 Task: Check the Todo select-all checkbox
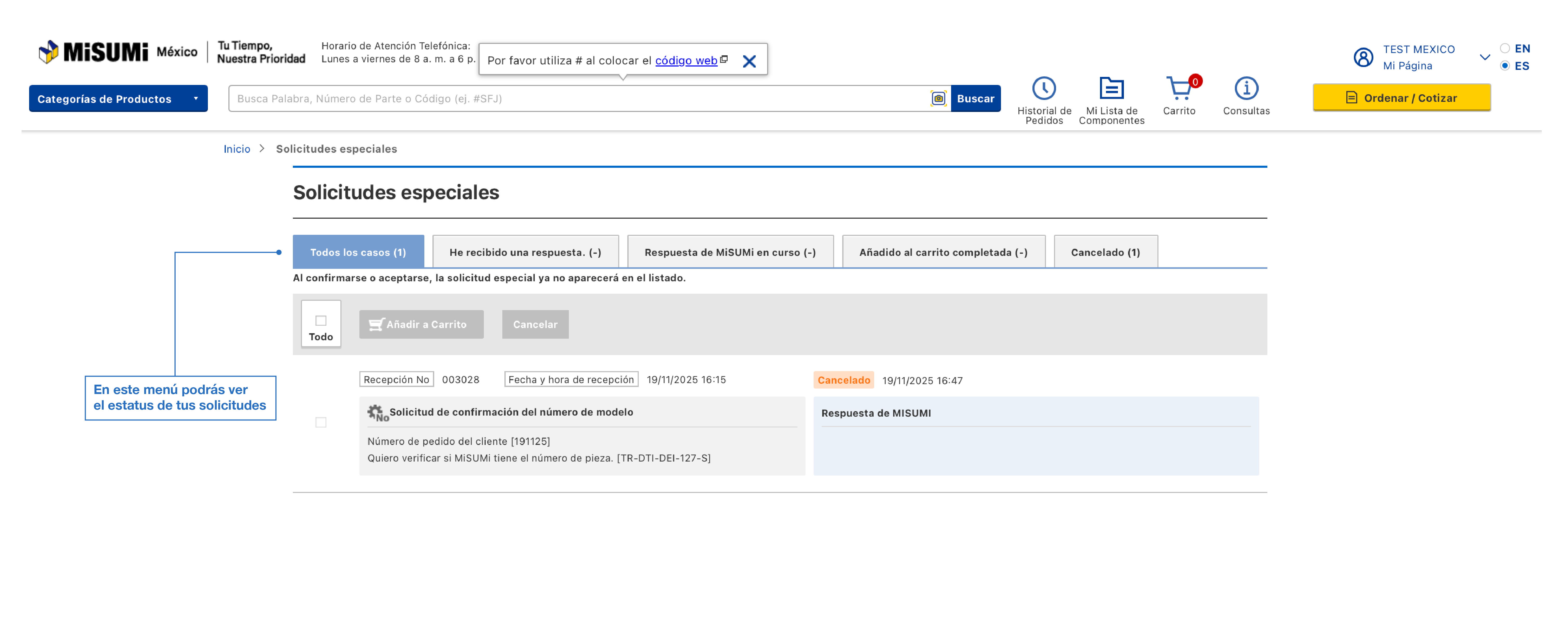coord(321,320)
